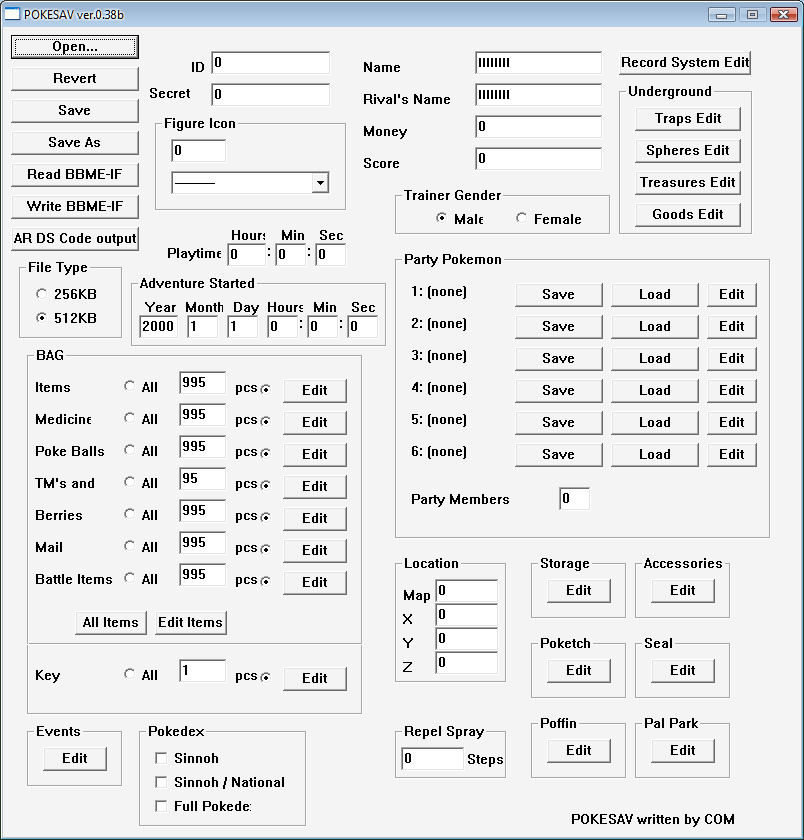Image resolution: width=804 pixels, height=840 pixels.
Task: Generate AR DS Code output
Action: (x=73, y=238)
